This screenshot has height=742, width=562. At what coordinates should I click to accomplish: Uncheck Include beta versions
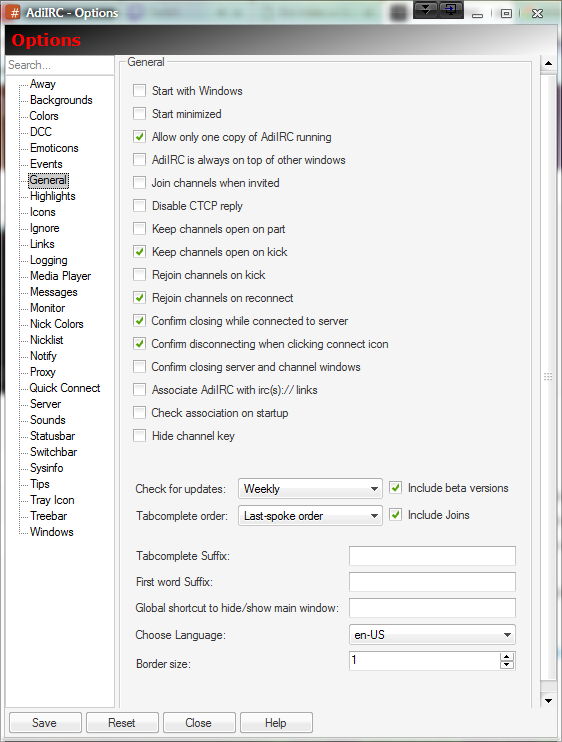pyautogui.click(x=395, y=488)
